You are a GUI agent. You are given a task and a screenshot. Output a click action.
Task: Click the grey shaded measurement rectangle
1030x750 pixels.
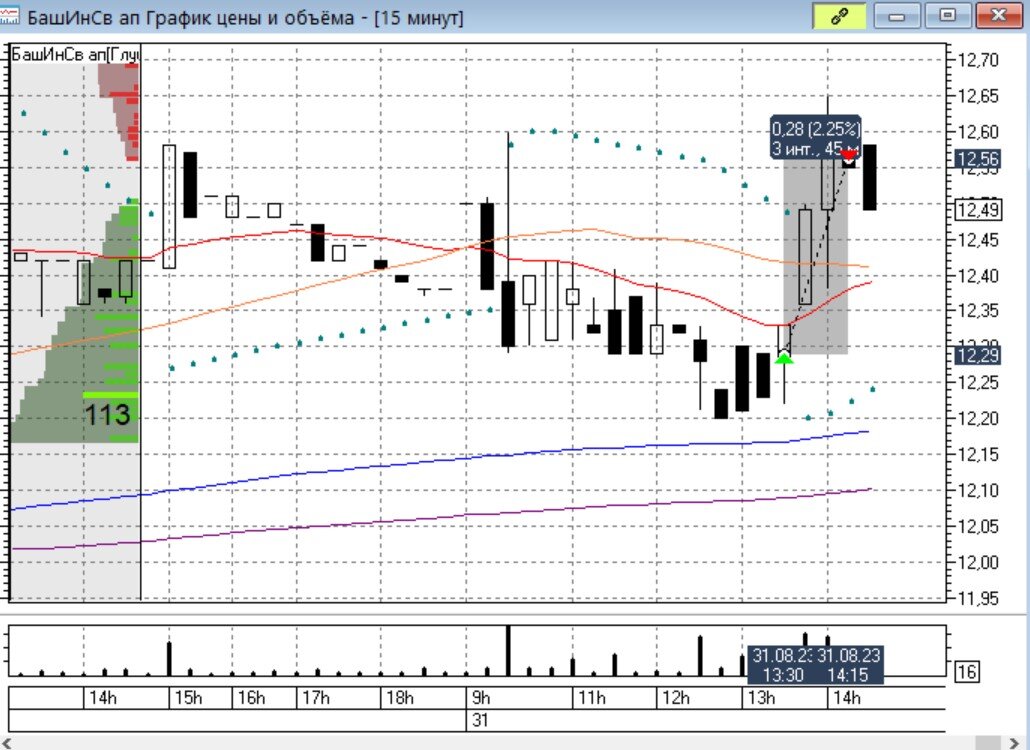pyautogui.click(x=815, y=256)
